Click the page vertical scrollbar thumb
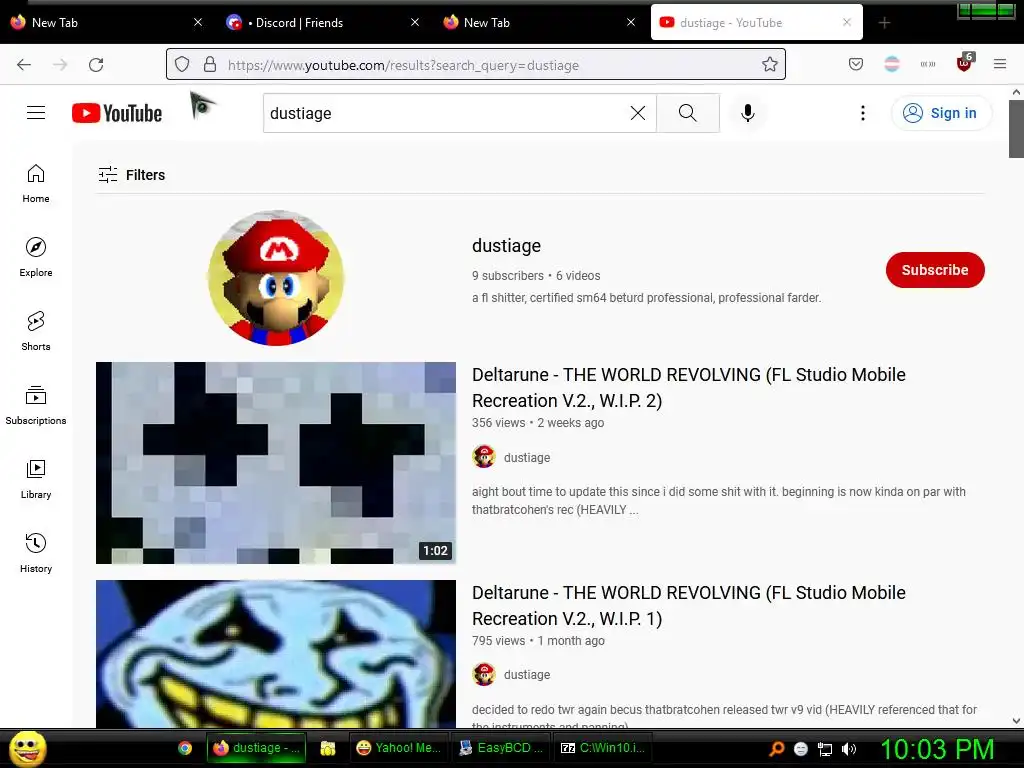Viewport: 1024px width, 768px height. [x=1016, y=129]
